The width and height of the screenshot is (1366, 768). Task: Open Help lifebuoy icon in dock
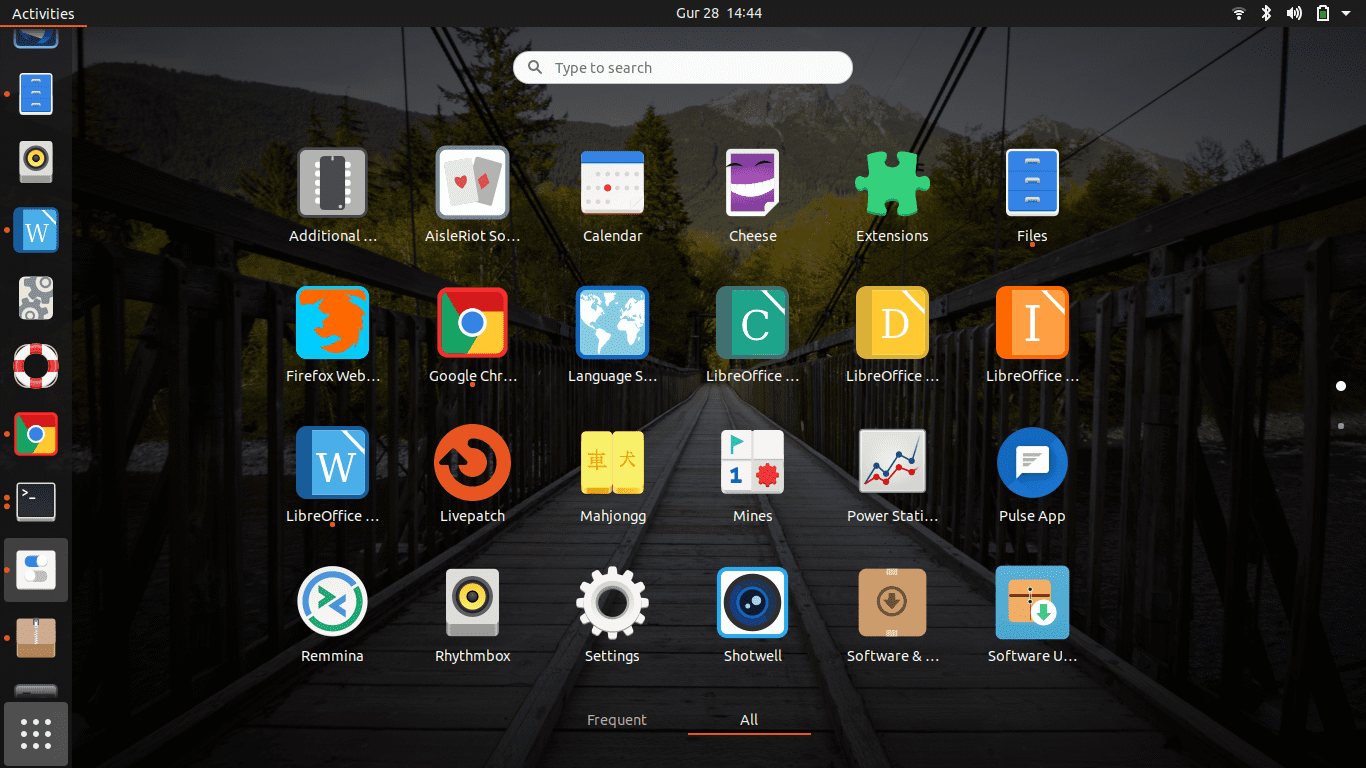click(x=36, y=366)
